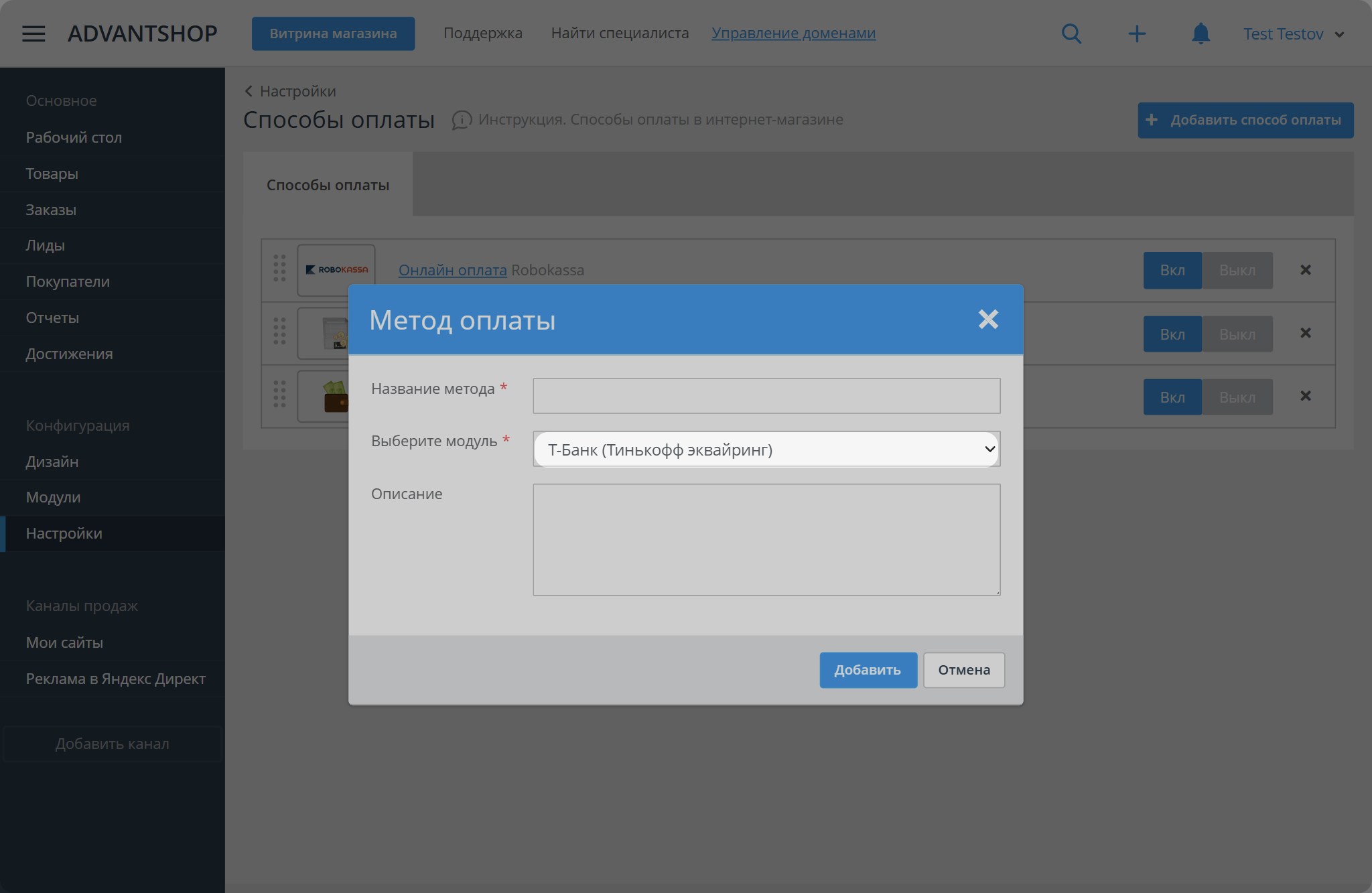Open Покупатели in sidebar
1372x893 pixels.
(x=113, y=281)
